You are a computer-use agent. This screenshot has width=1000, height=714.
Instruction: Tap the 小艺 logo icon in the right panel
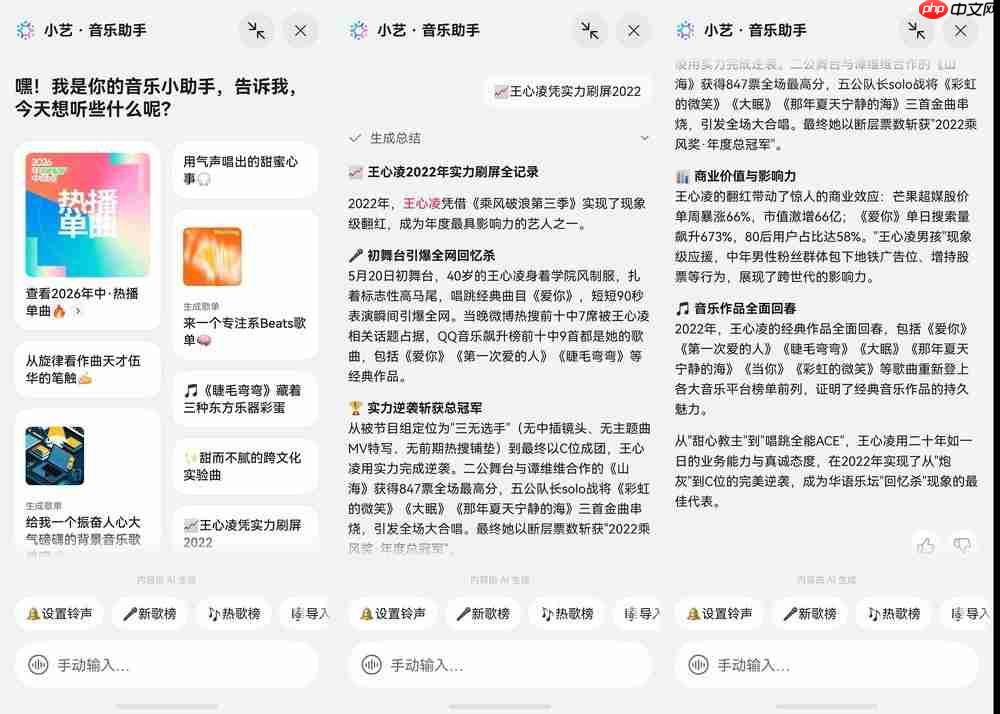686,30
